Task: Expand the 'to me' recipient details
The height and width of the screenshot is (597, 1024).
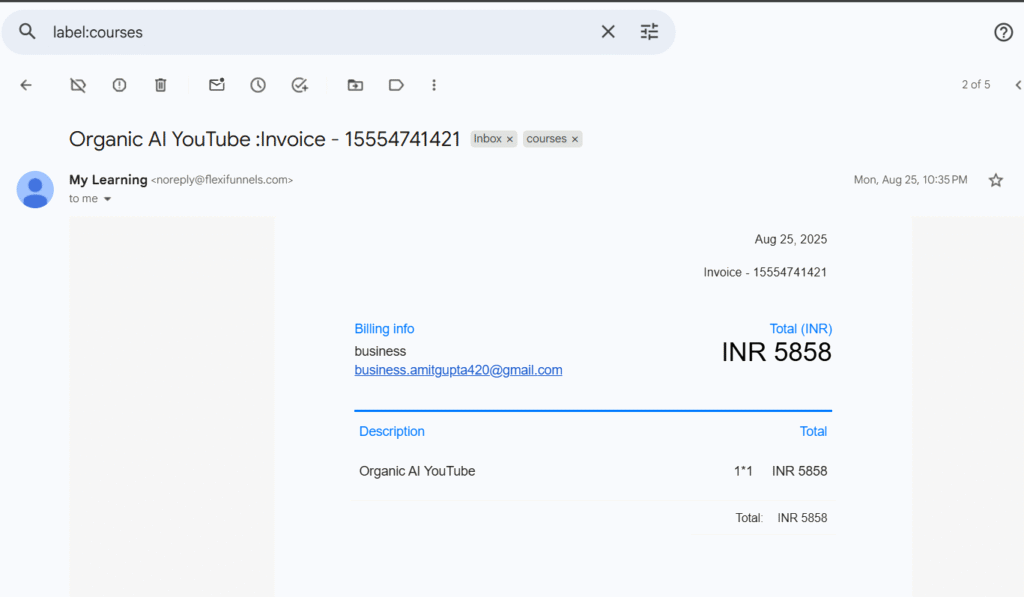Action: (x=108, y=199)
